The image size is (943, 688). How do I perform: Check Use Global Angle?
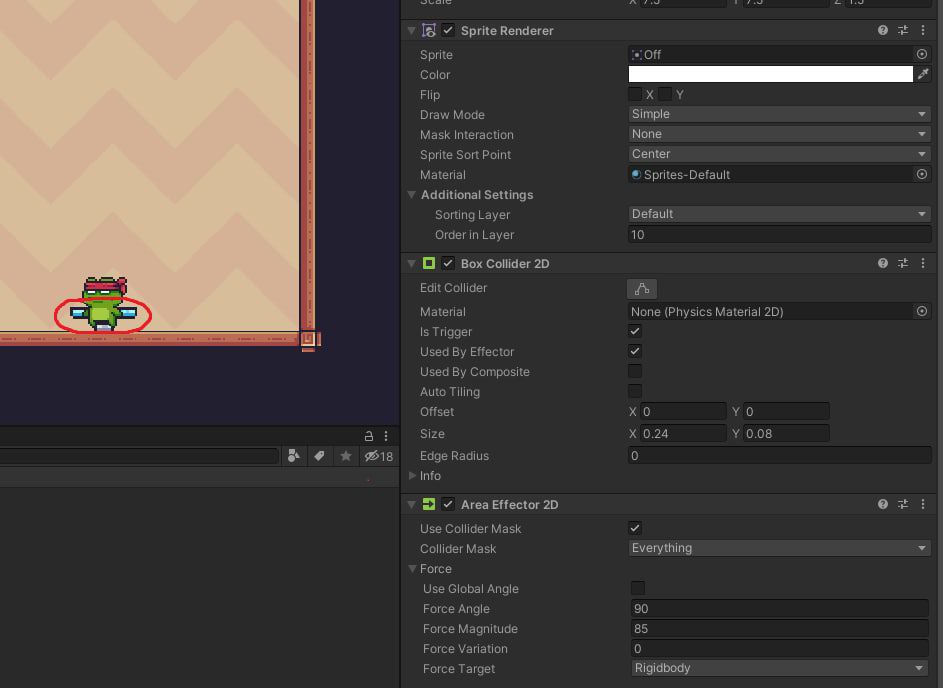click(638, 588)
